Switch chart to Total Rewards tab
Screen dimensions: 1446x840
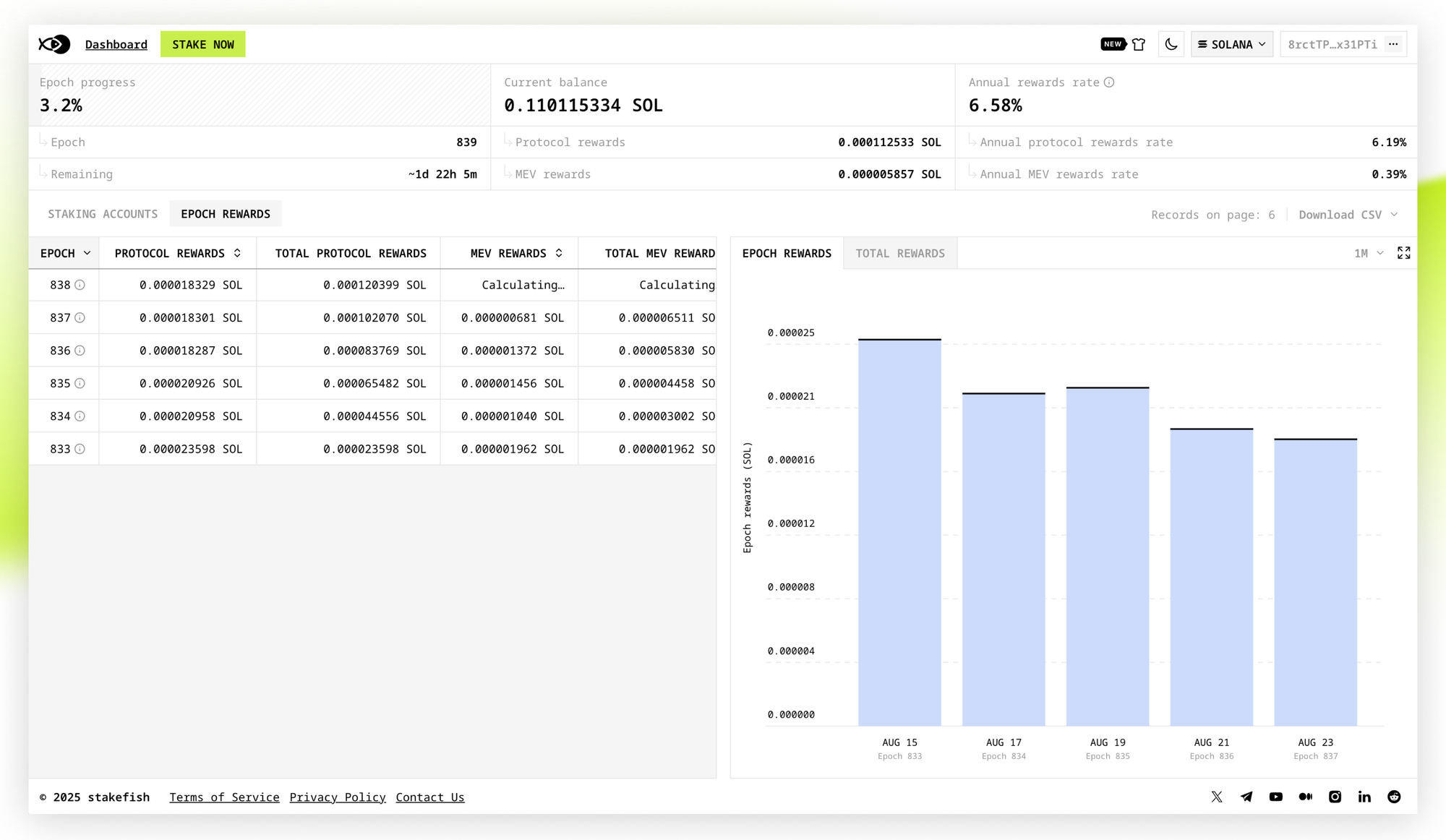pyautogui.click(x=900, y=253)
